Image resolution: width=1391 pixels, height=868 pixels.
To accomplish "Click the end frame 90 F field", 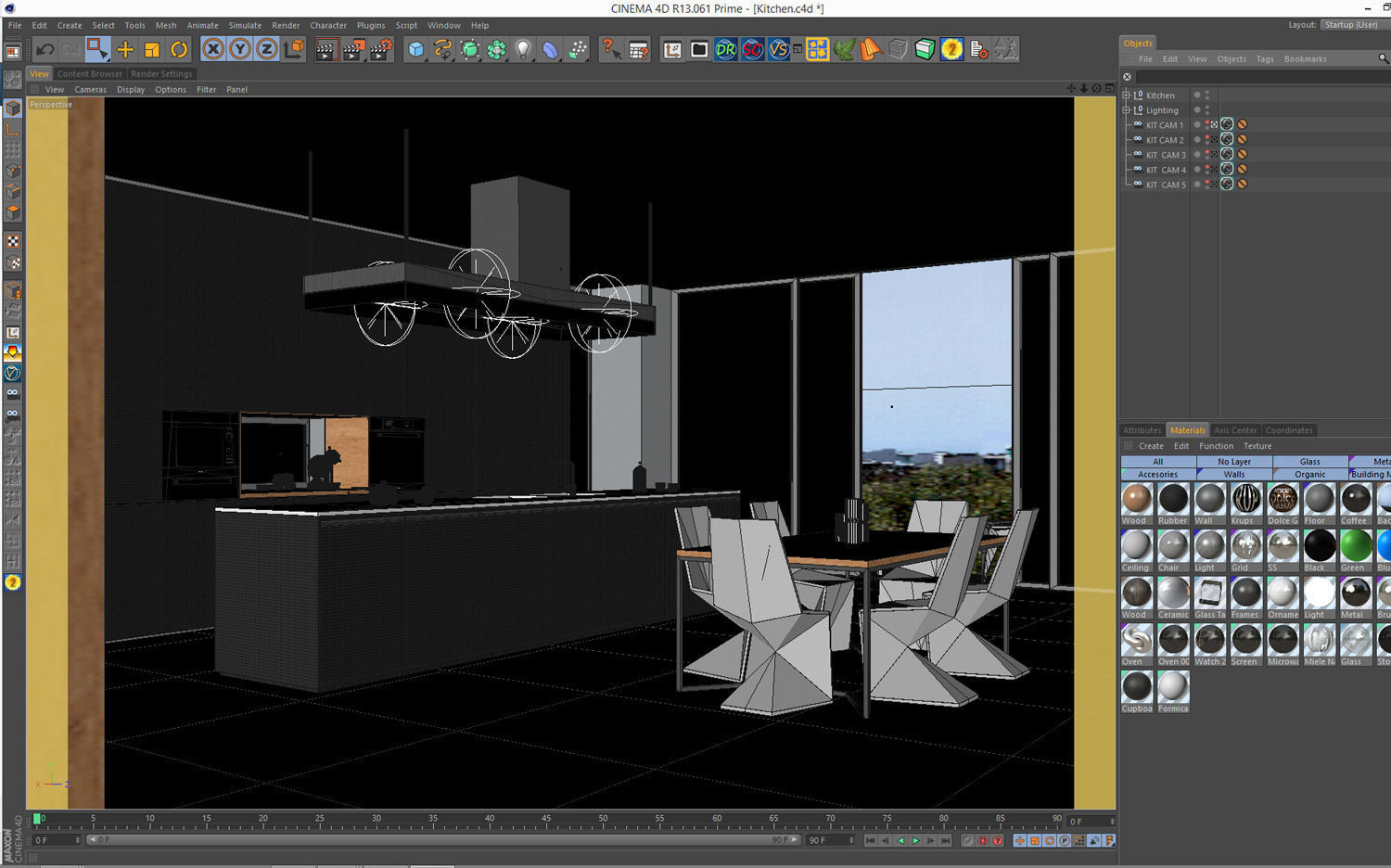I will point(830,840).
